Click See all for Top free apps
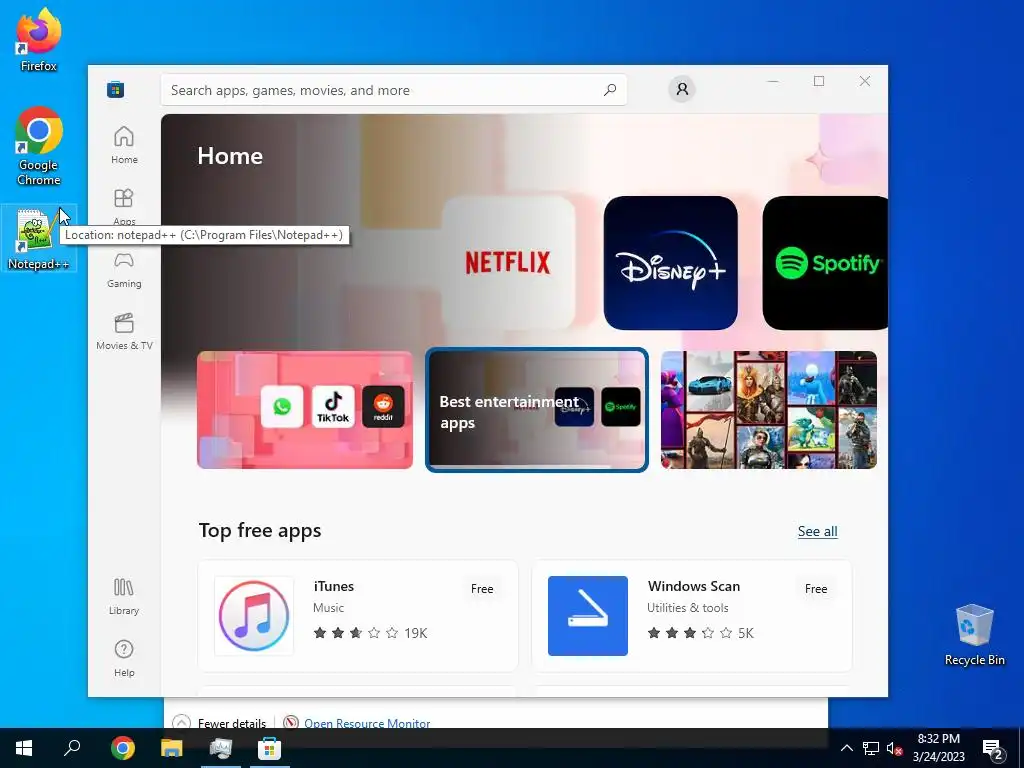The image size is (1024, 768). click(818, 531)
